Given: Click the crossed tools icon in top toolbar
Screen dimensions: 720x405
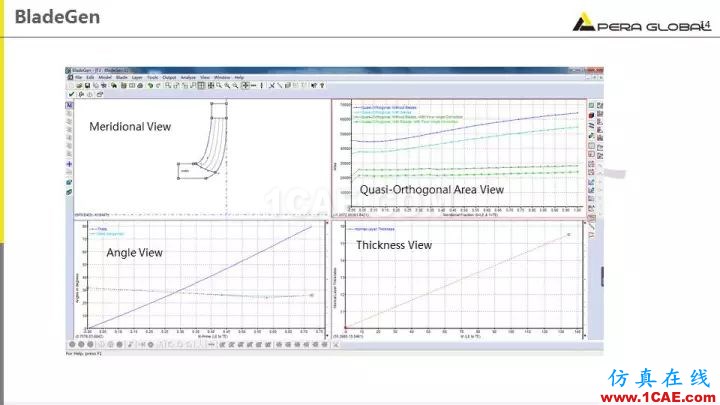Looking at the screenshot, I should click(272, 85).
